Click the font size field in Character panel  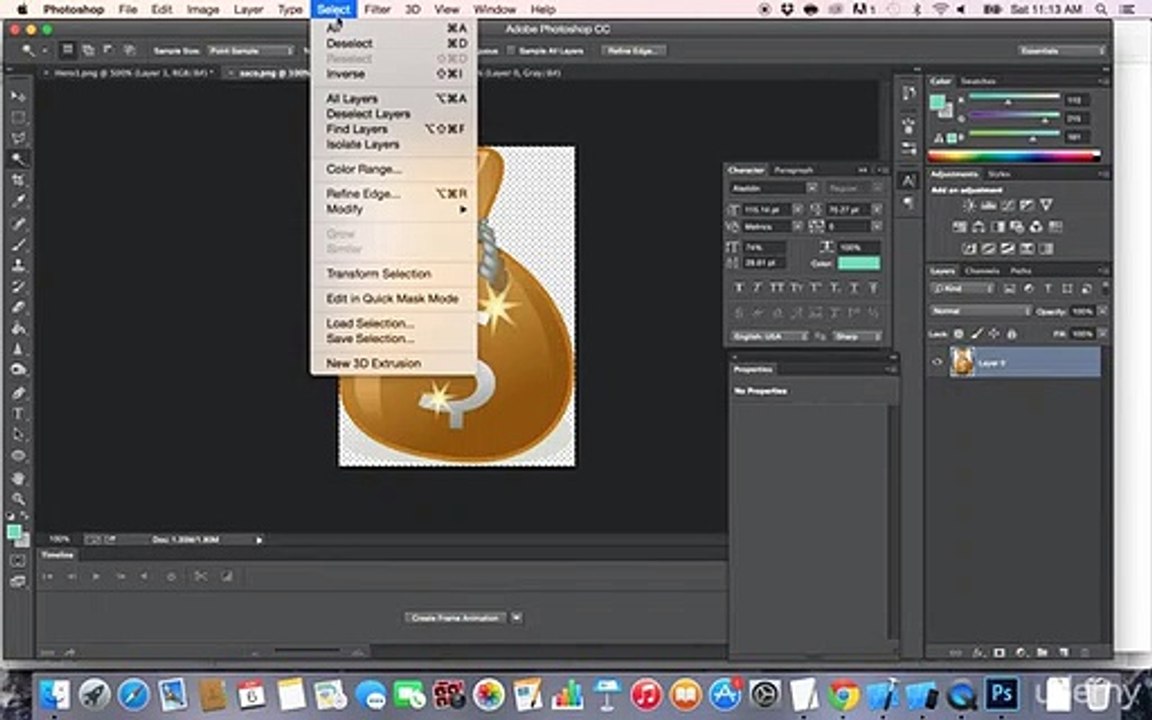[766, 209]
